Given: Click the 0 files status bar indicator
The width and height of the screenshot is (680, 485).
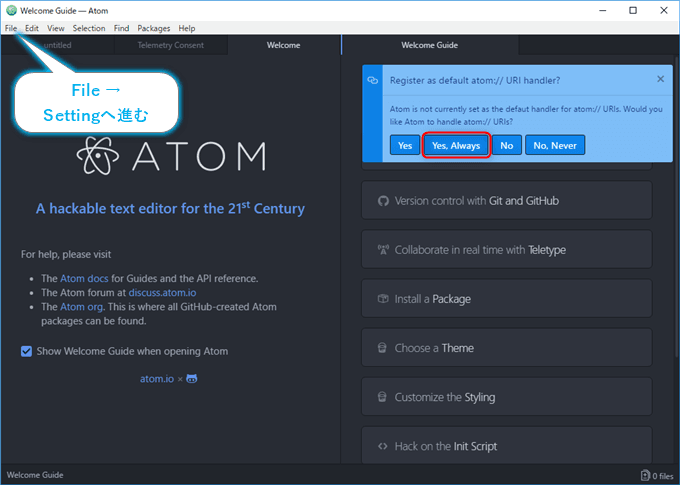Looking at the screenshot, I should pos(657,475).
